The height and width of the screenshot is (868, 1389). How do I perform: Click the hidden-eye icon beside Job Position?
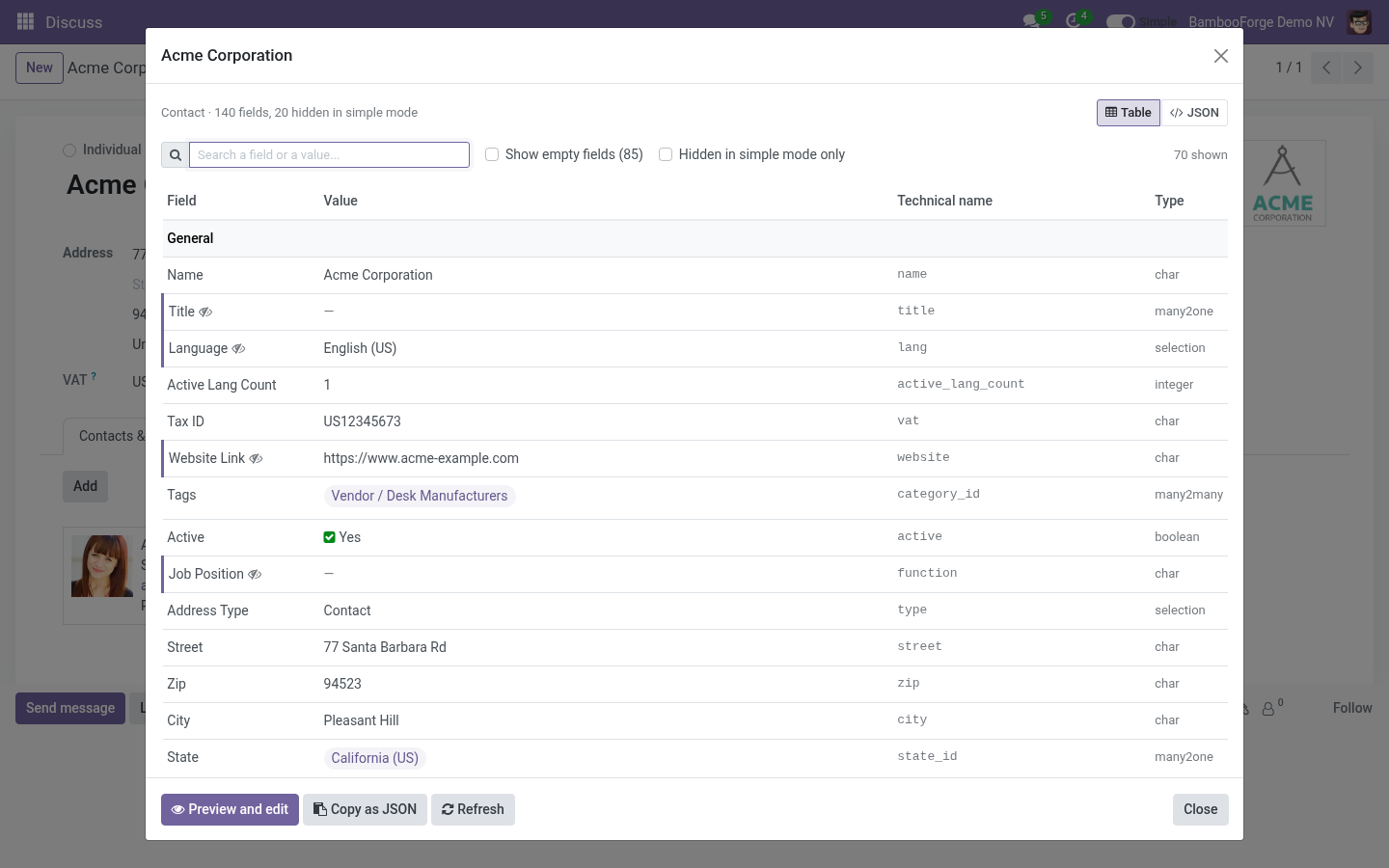pyautogui.click(x=255, y=574)
